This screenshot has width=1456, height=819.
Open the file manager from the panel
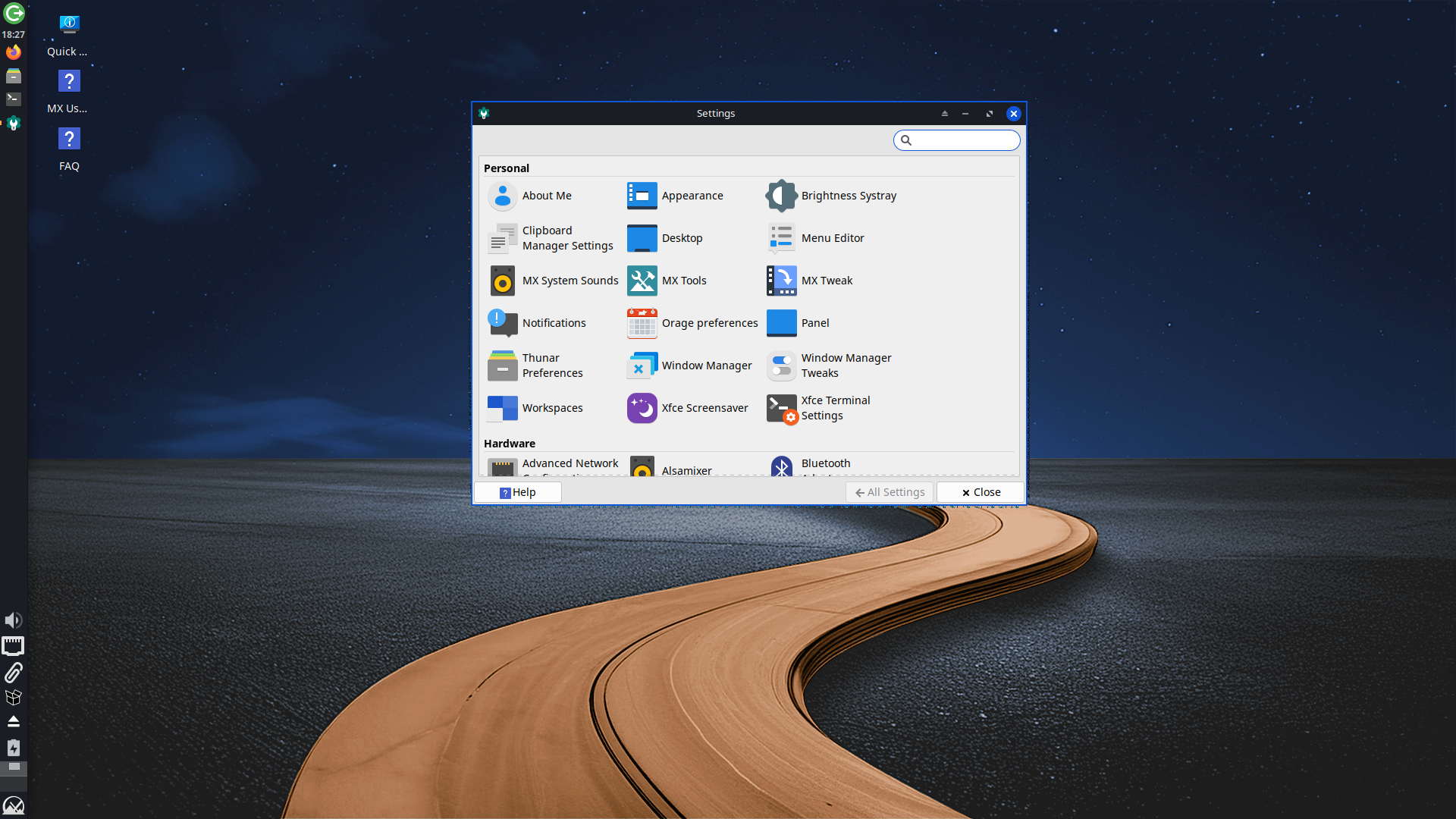14,76
